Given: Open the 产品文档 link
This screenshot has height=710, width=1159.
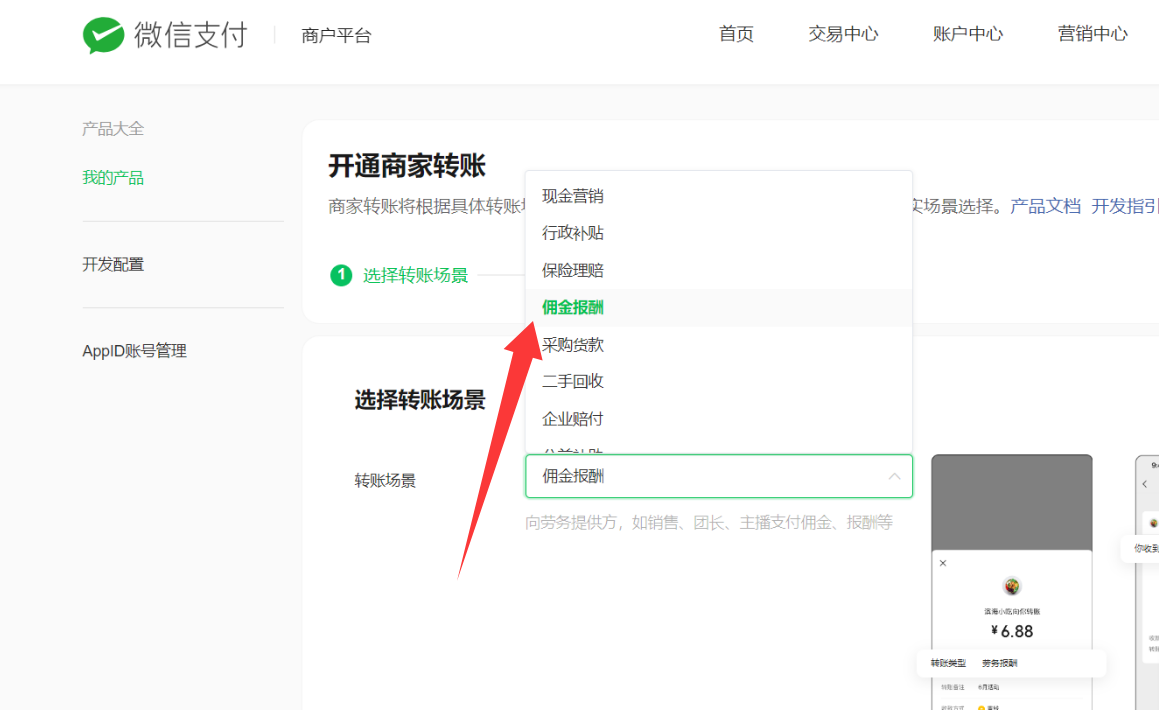Looking at the screenshot, I should [1045, 206].
